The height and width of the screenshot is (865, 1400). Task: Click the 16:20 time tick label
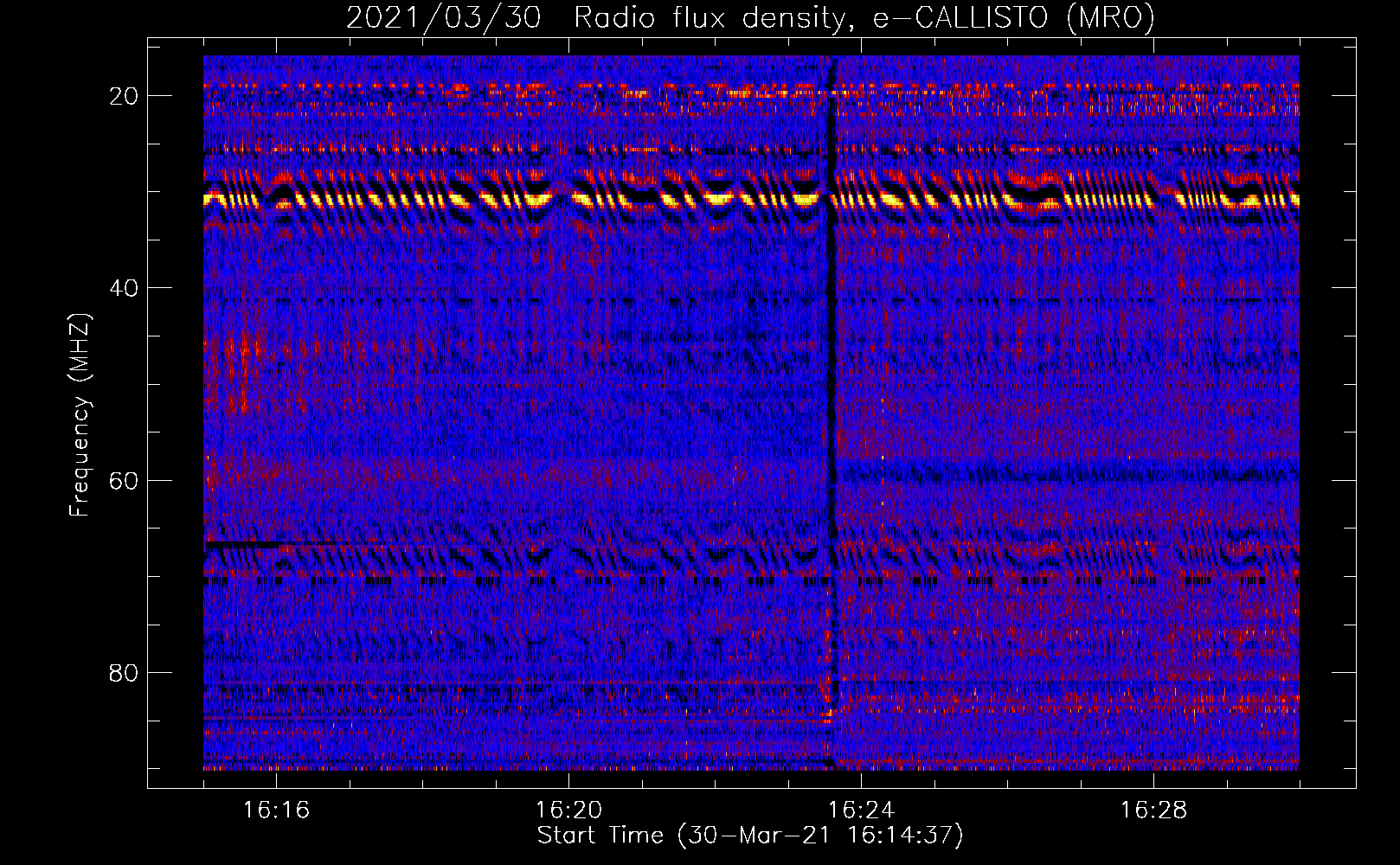[x=569, y=811]
